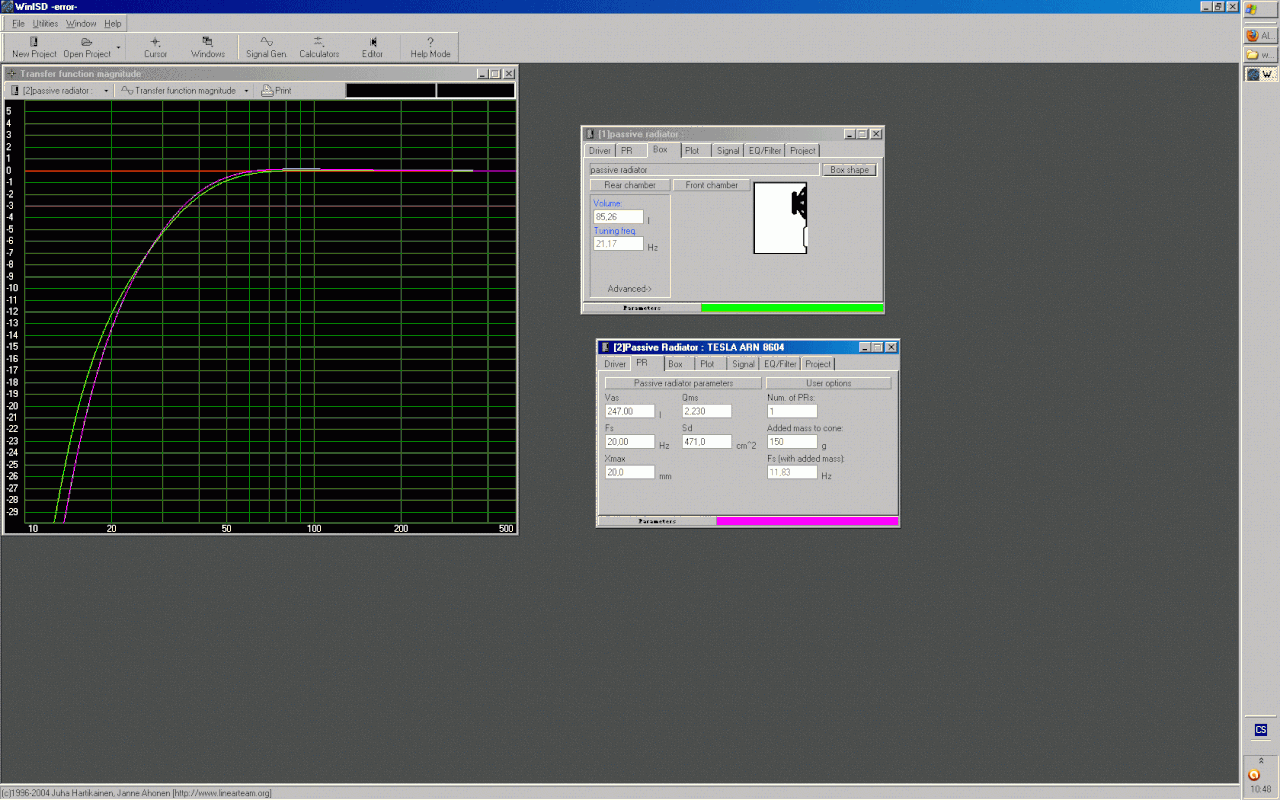Click the green plot color bar
The height and width of the screenshot is (800, 1280).
point(792,308)
